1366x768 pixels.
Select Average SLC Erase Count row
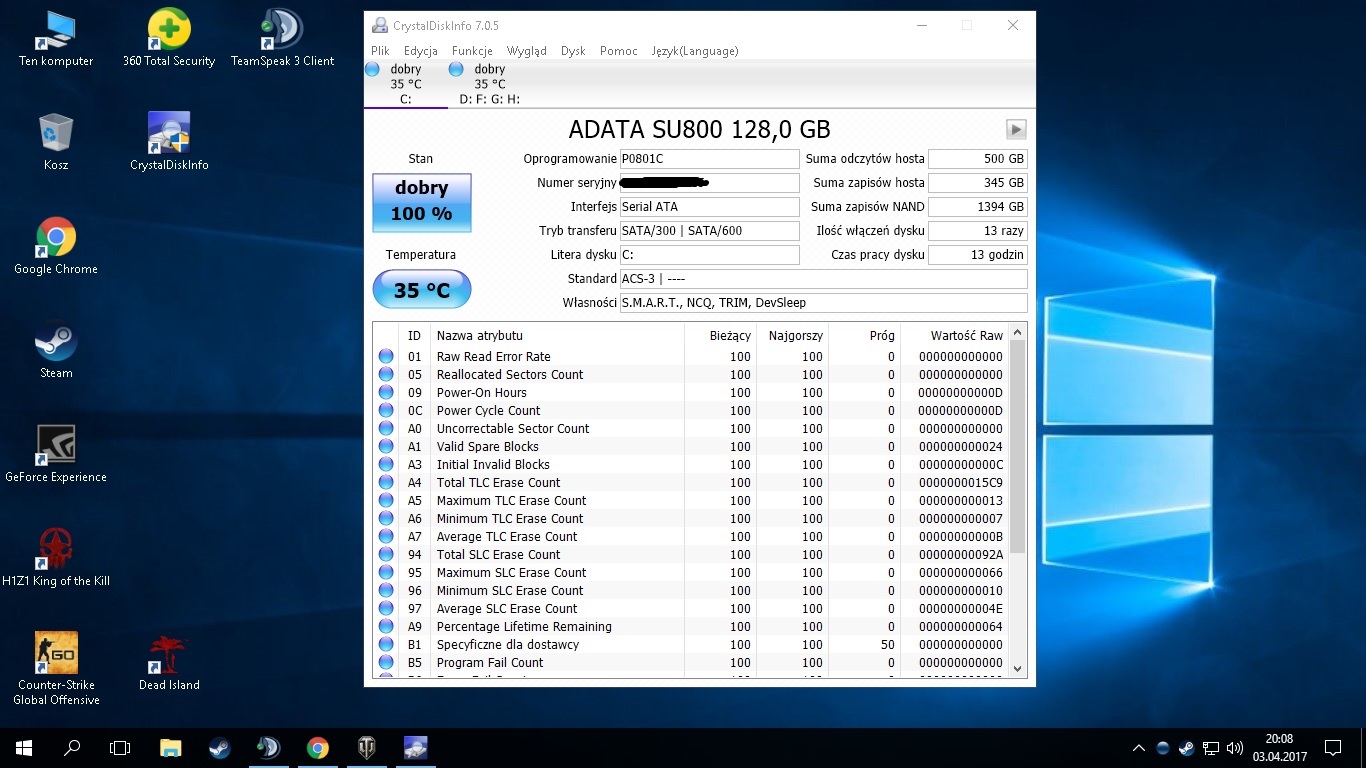click(691, 609)
